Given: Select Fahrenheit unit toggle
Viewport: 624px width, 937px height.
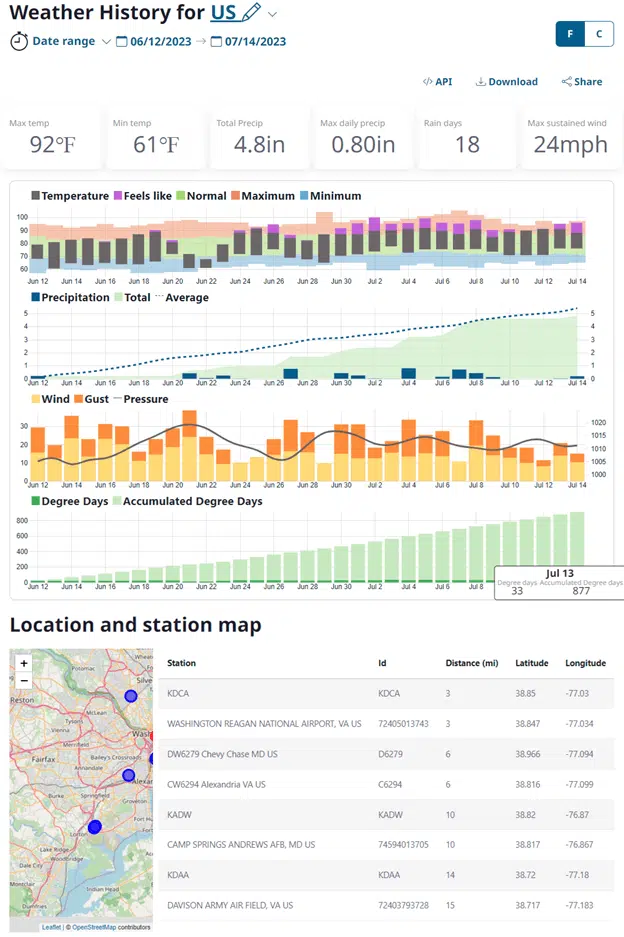Looking at the screenshot, I should pyautogui.click(x=570, y=33).
